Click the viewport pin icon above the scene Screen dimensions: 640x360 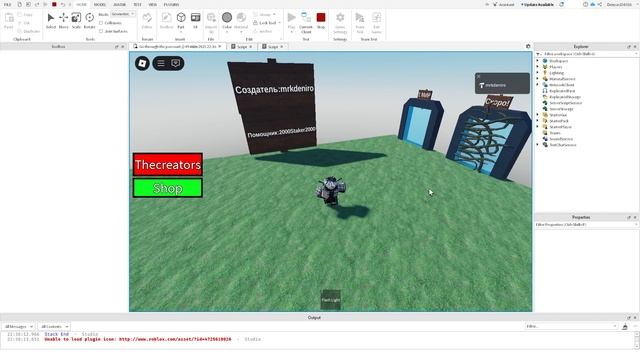coord(528,47)
